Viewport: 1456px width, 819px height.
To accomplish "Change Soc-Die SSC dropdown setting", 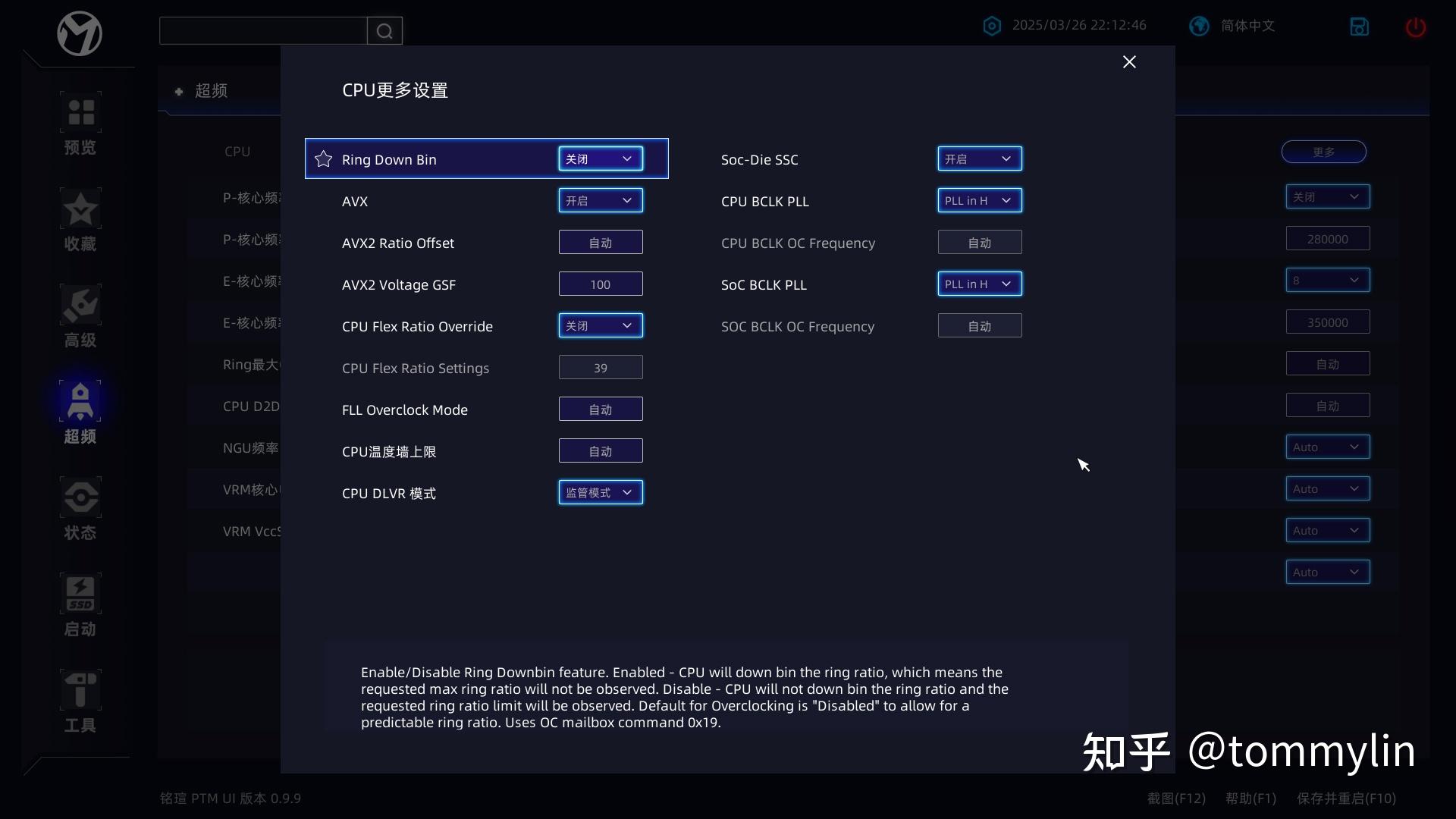I will (979, 159).
